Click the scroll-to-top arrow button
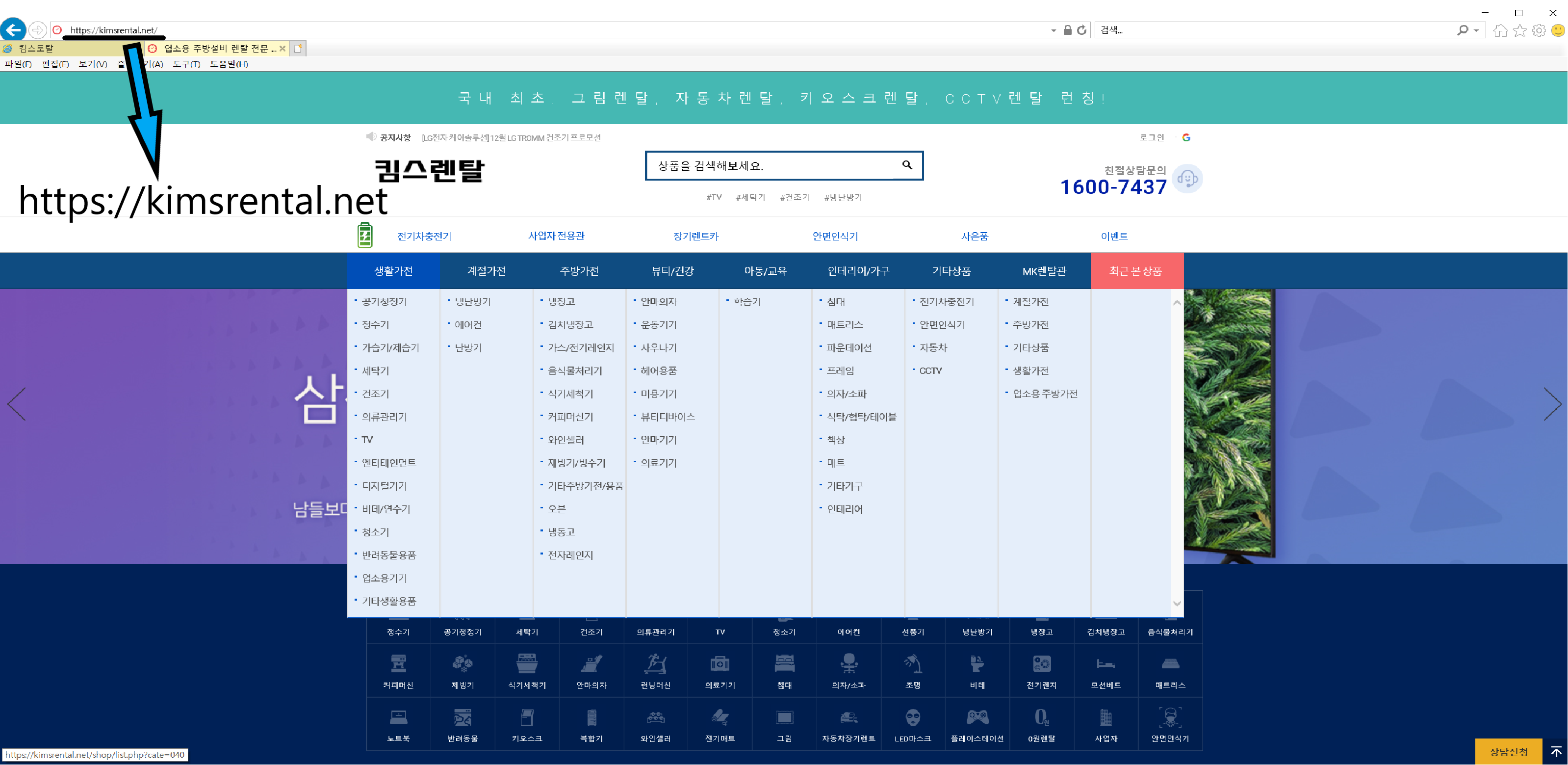Screen dimensions: 1568x765 click(x=1556, y=752)
